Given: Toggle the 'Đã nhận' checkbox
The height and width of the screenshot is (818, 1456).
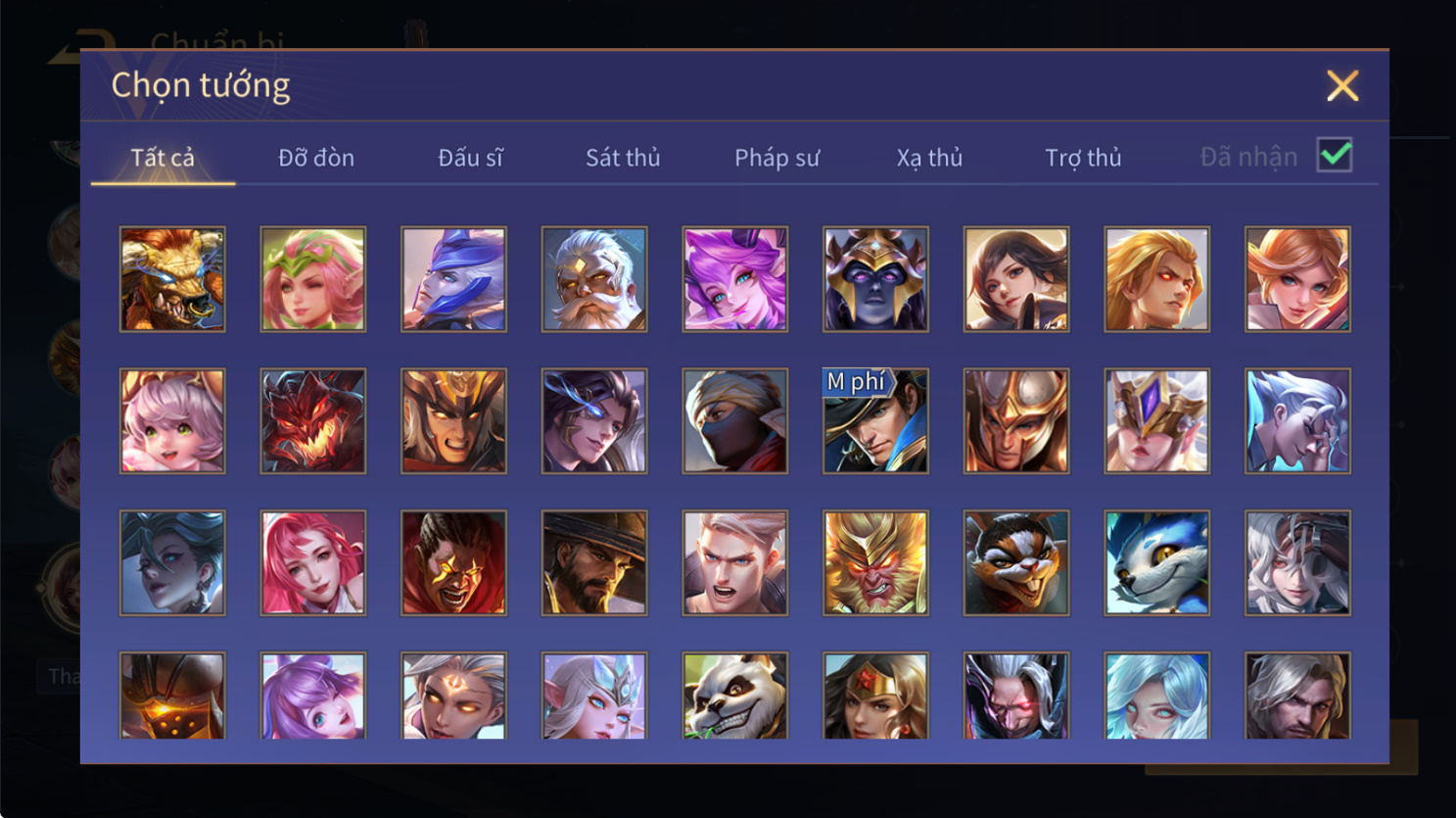Looking at the screenshot, I should (1335, 156).
